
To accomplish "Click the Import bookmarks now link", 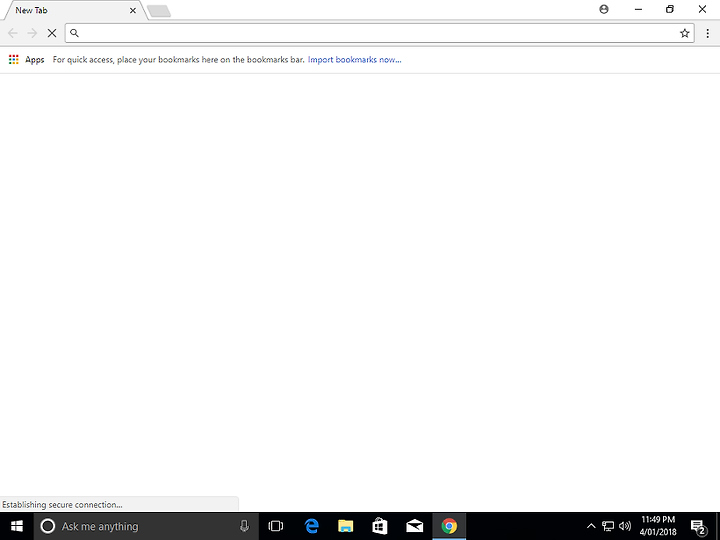I will (x=354, y=60).
